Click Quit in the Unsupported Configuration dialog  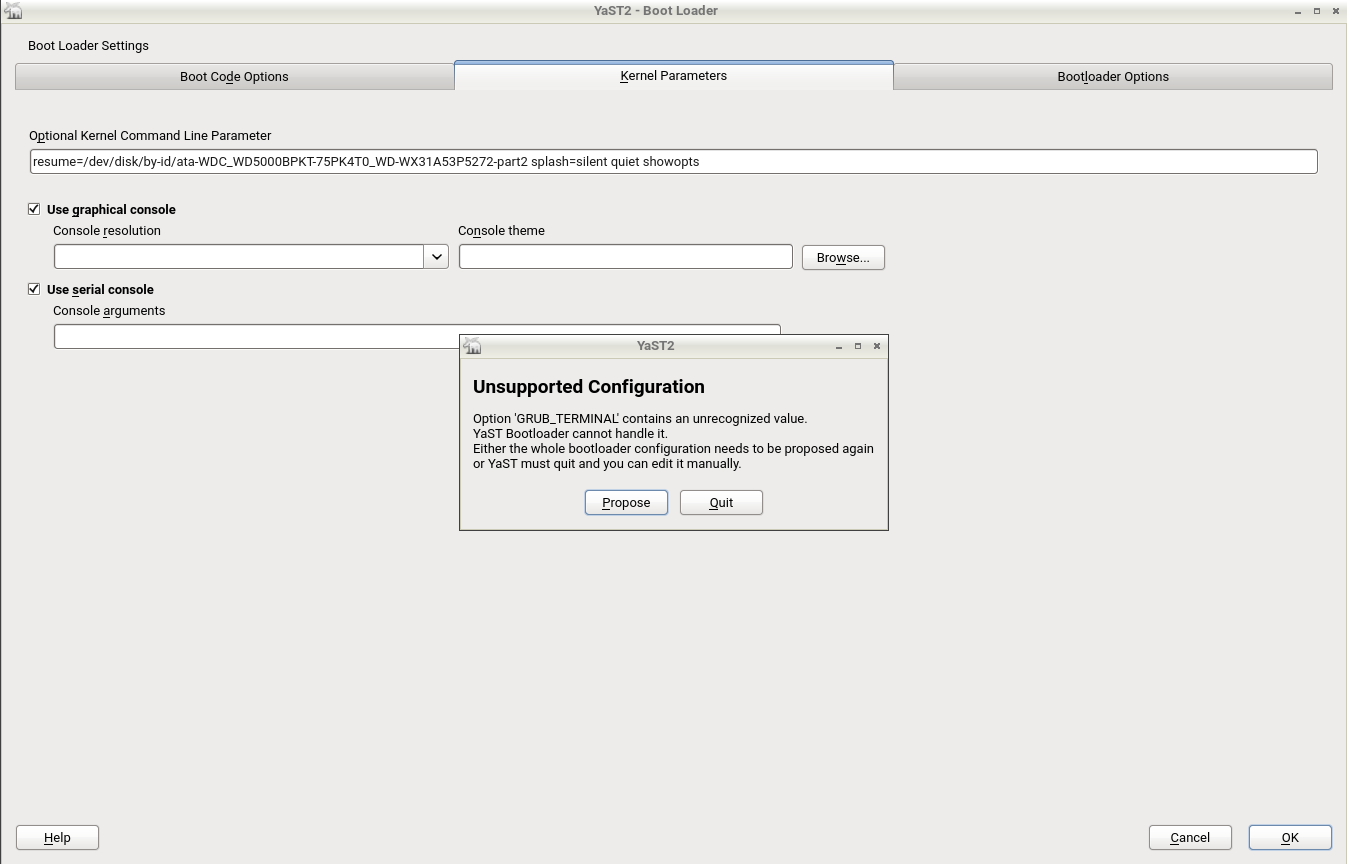point(721,503)
